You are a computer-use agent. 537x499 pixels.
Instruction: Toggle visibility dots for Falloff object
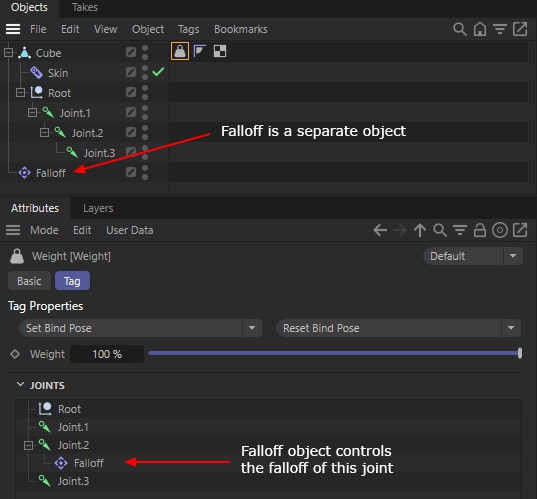coord(145,173)
